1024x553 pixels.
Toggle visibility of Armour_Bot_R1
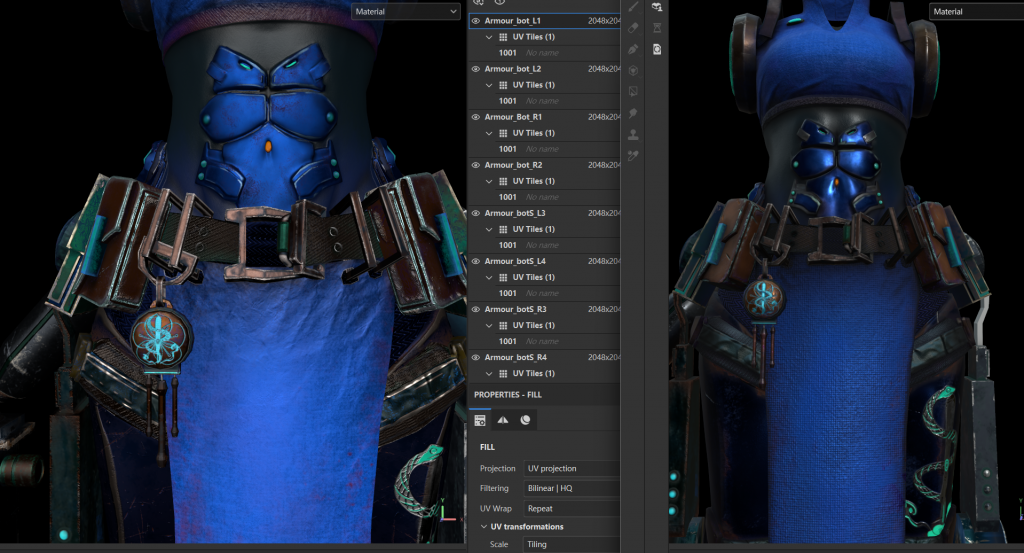[475, 117]
